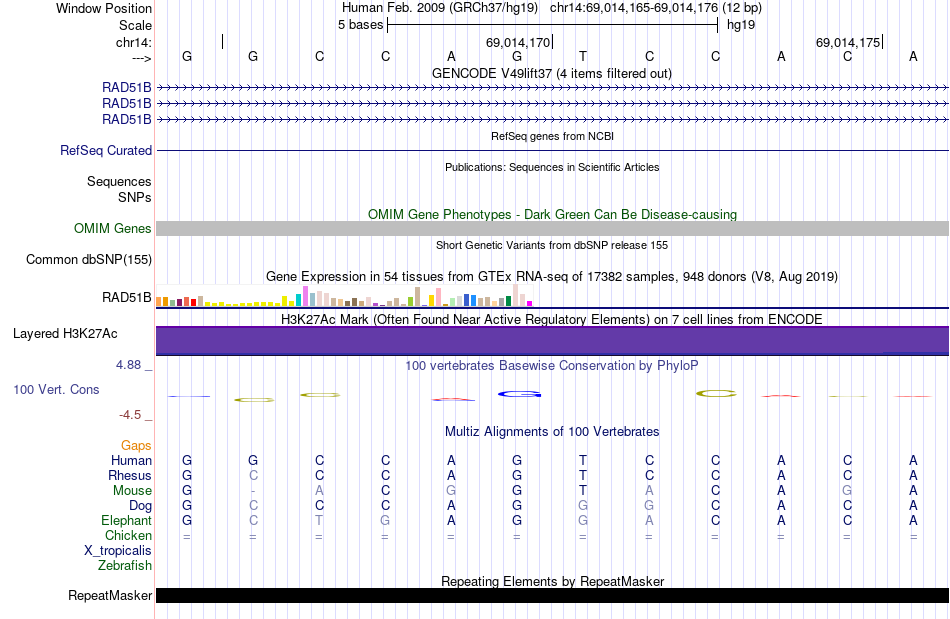
Task: Click the 69,014,175 ruler position marker
Action: (x=849, y=42)
